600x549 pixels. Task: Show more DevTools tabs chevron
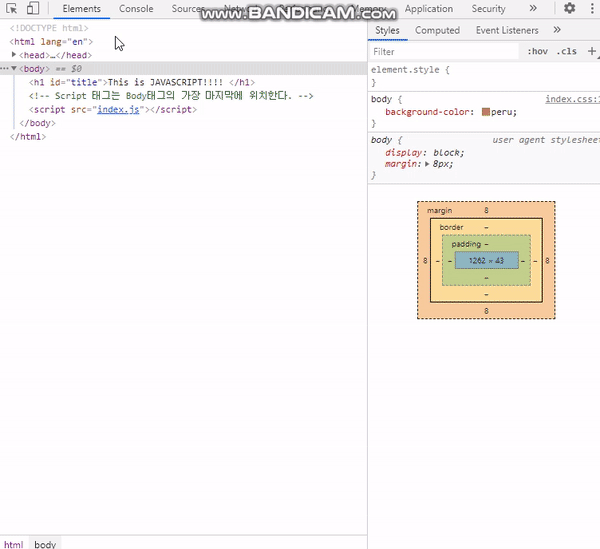click(x=533, y=8)
